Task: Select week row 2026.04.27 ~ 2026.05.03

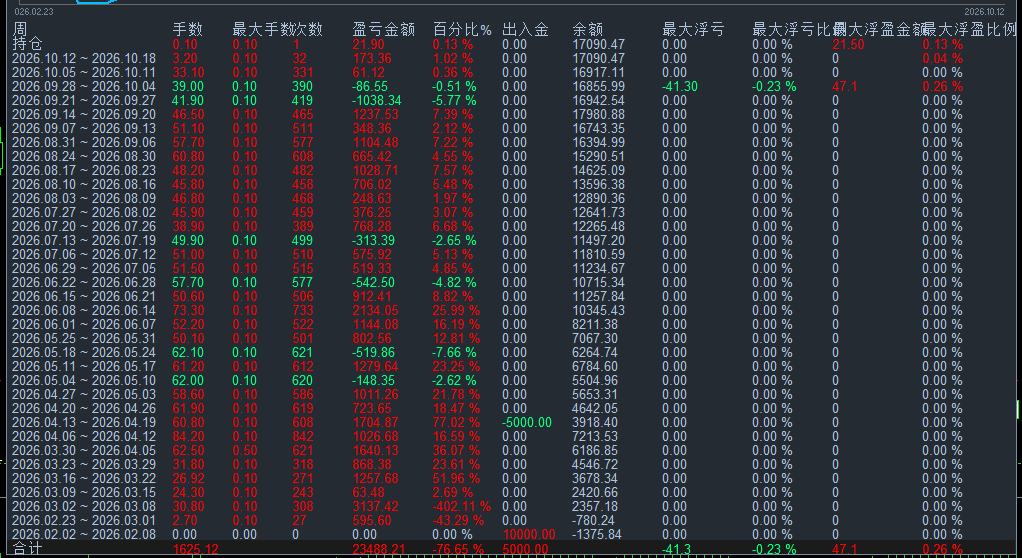Action: [x=84, y=395]
